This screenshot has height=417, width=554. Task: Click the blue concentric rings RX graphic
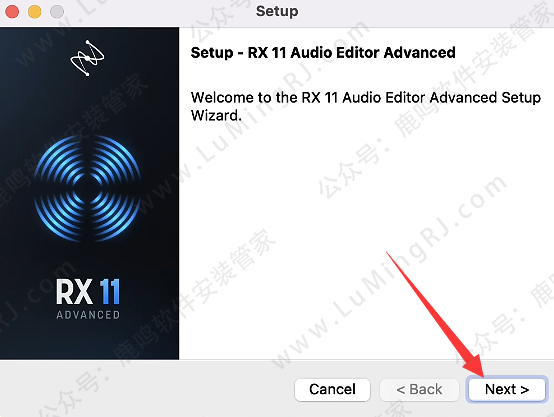(88, 188)
